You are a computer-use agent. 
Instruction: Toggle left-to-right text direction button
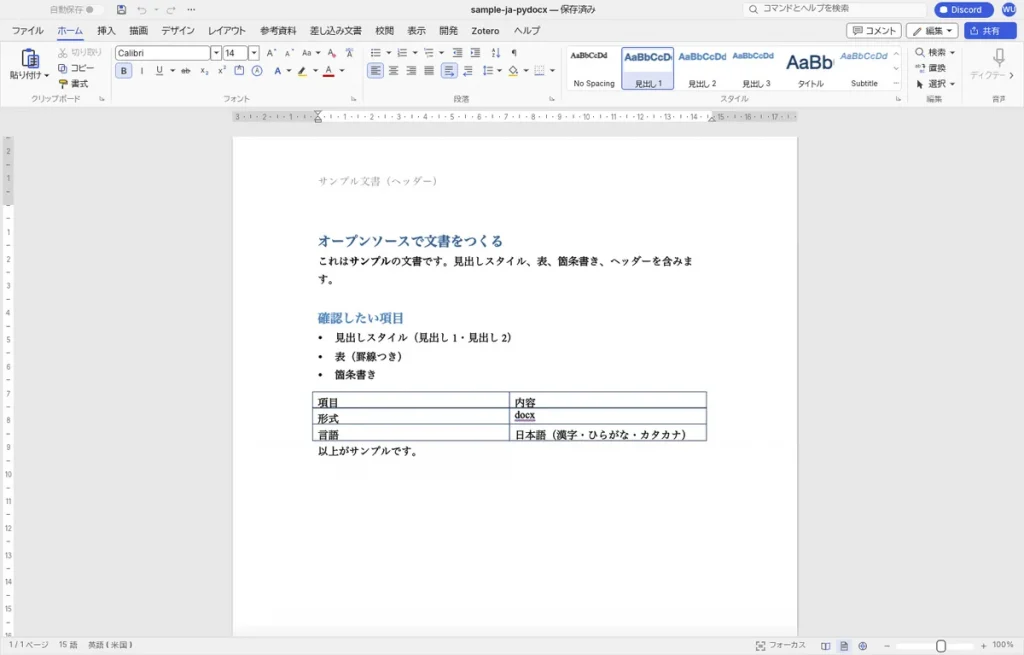coord(449,71)
